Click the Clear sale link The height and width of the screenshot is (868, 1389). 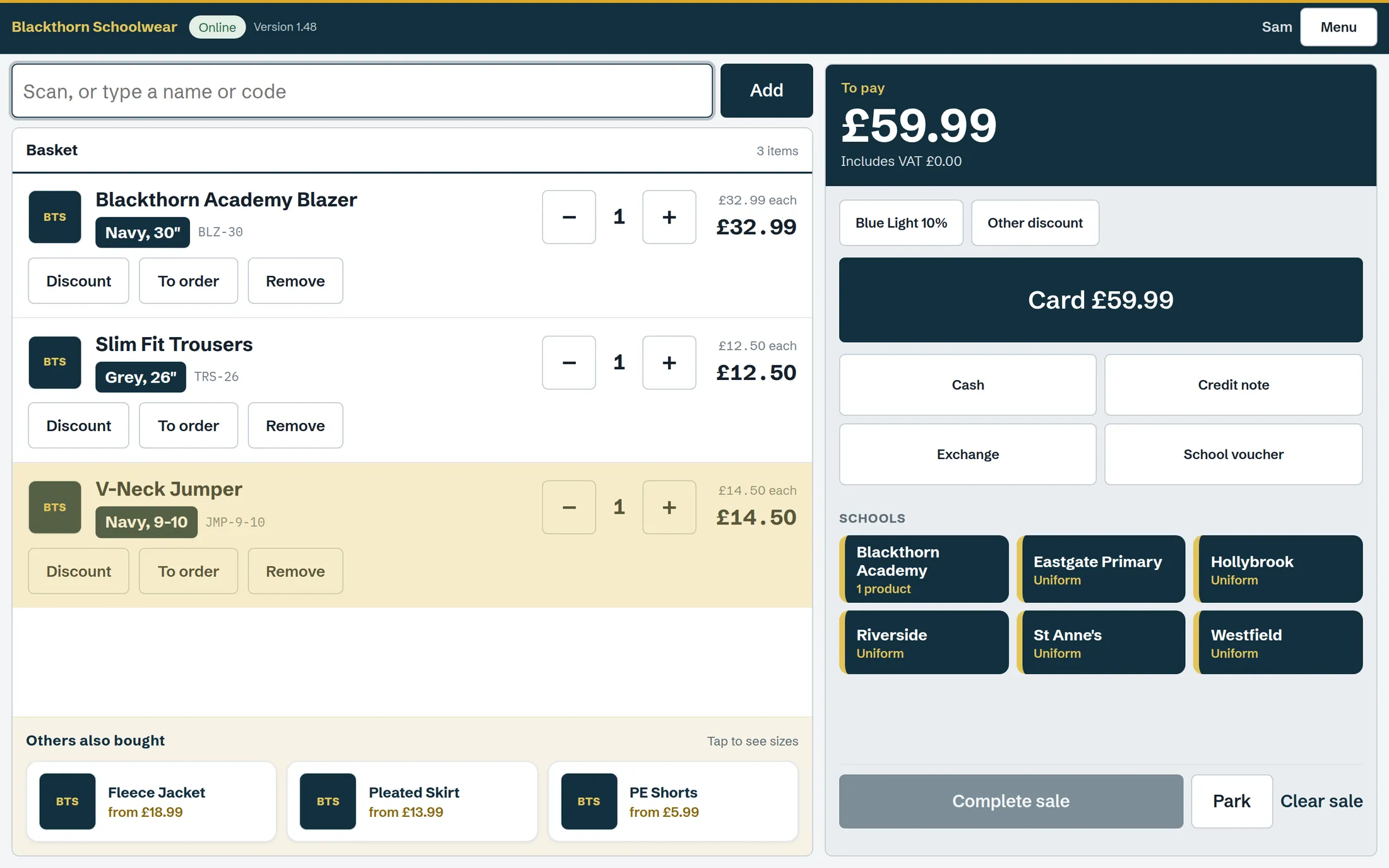[1321, 802]
